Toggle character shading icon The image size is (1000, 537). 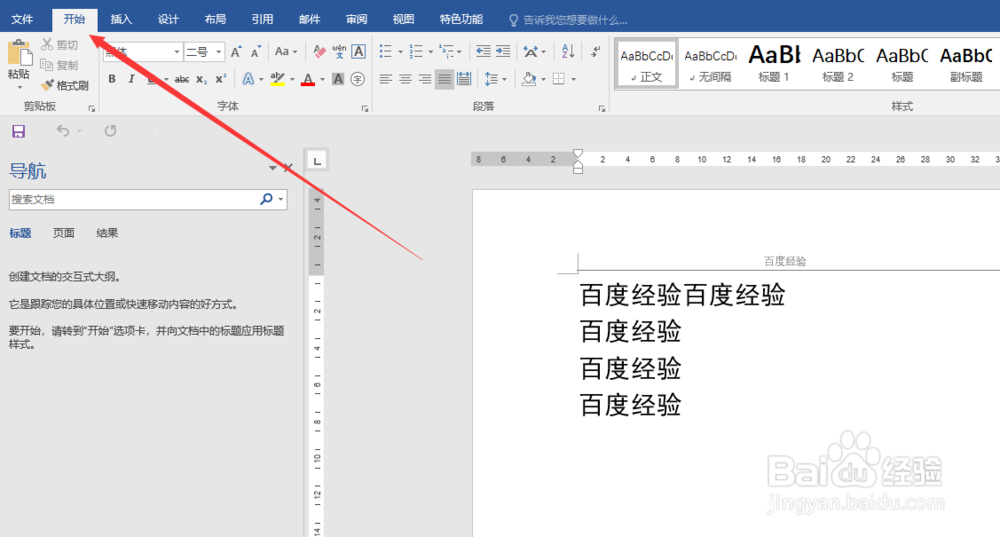tap(339, 79)
